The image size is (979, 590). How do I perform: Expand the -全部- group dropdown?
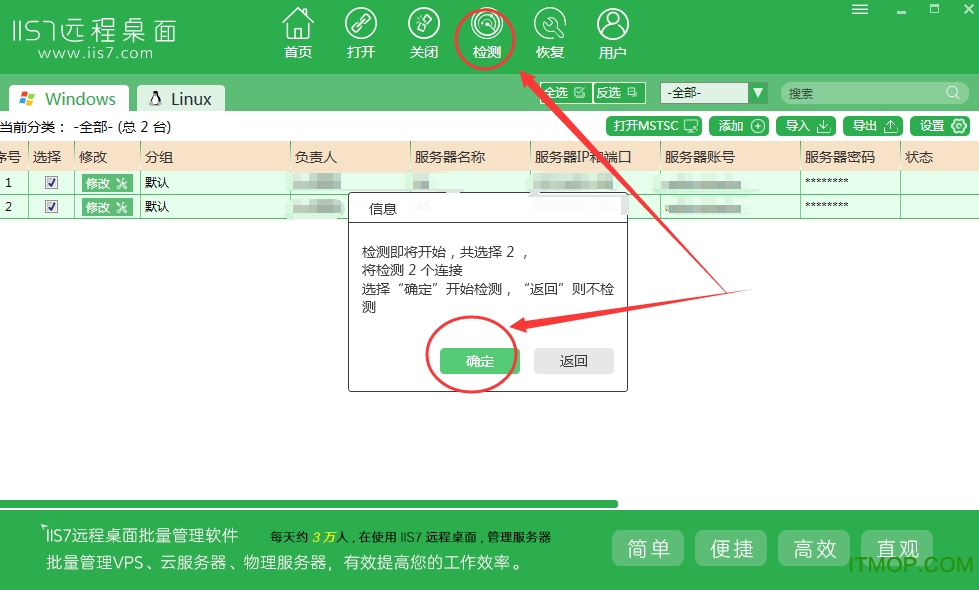pos(758,93)
